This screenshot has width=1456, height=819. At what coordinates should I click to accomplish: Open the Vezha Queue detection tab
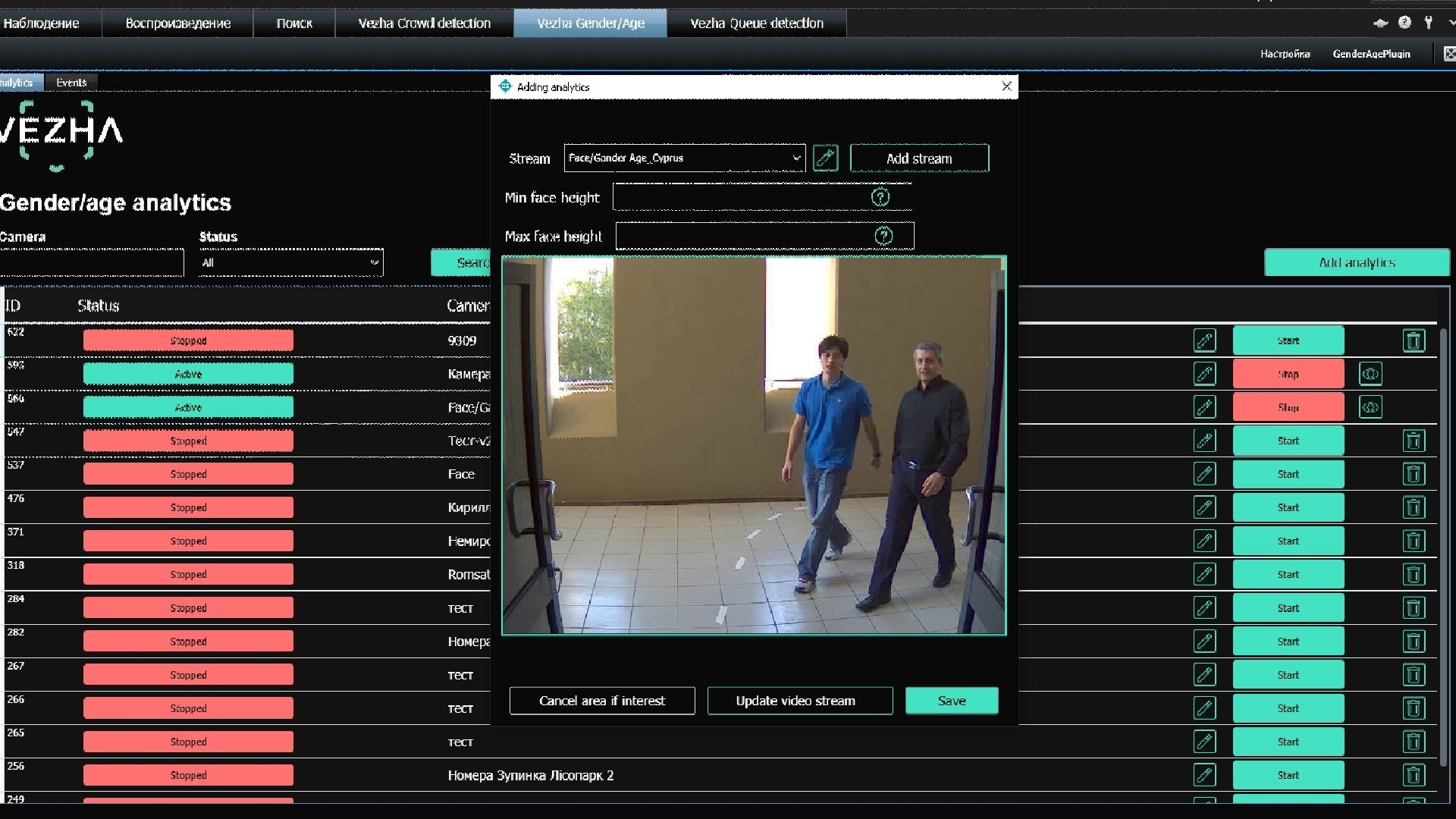coord(757,24)
